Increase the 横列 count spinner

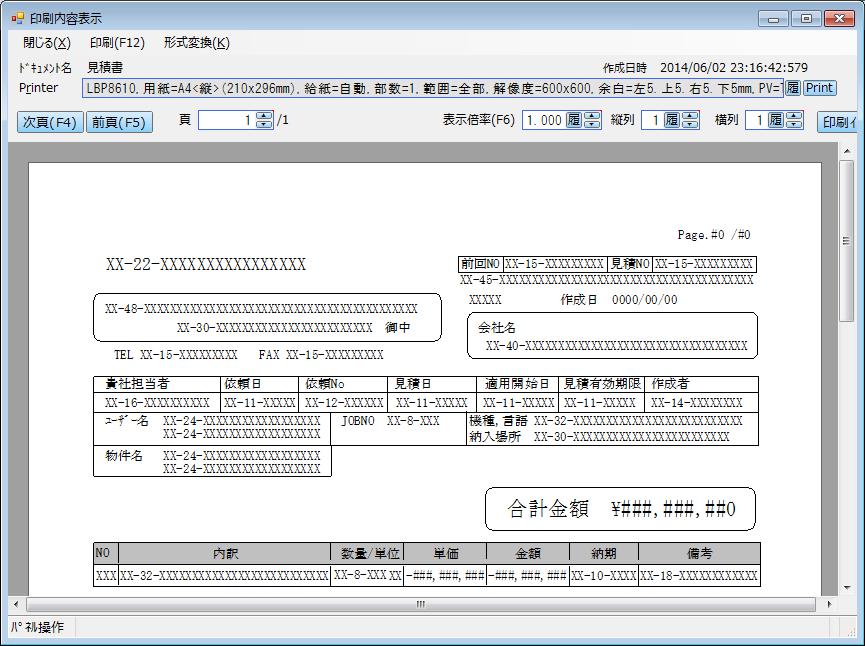(x=794, y=116)
